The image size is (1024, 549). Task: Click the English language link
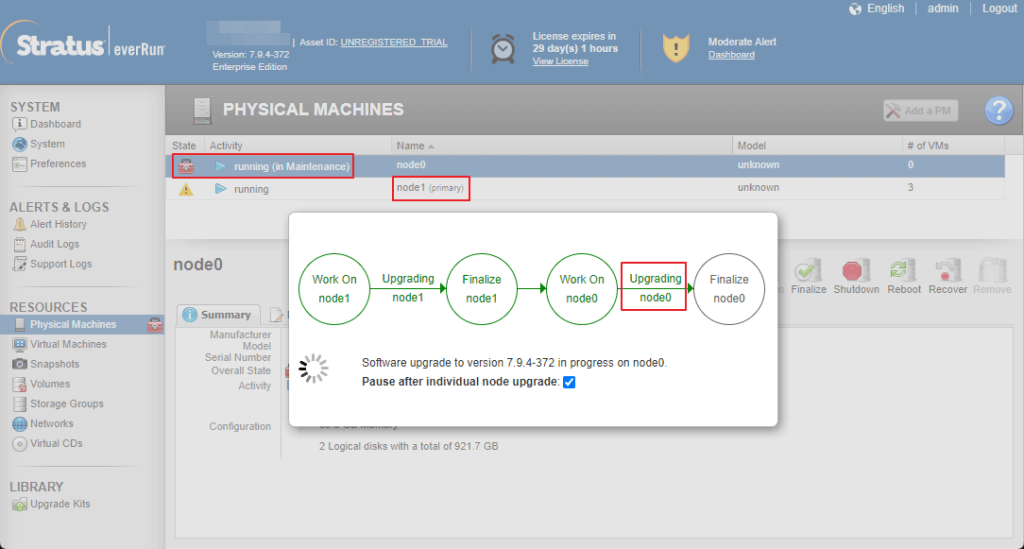[886, 8]
